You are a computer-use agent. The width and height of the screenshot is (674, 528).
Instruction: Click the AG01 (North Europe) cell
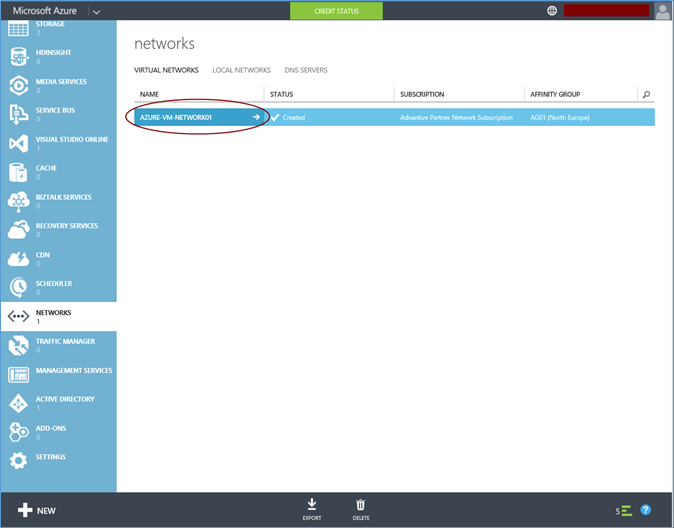pyautogui.click(x=560, y=117)
